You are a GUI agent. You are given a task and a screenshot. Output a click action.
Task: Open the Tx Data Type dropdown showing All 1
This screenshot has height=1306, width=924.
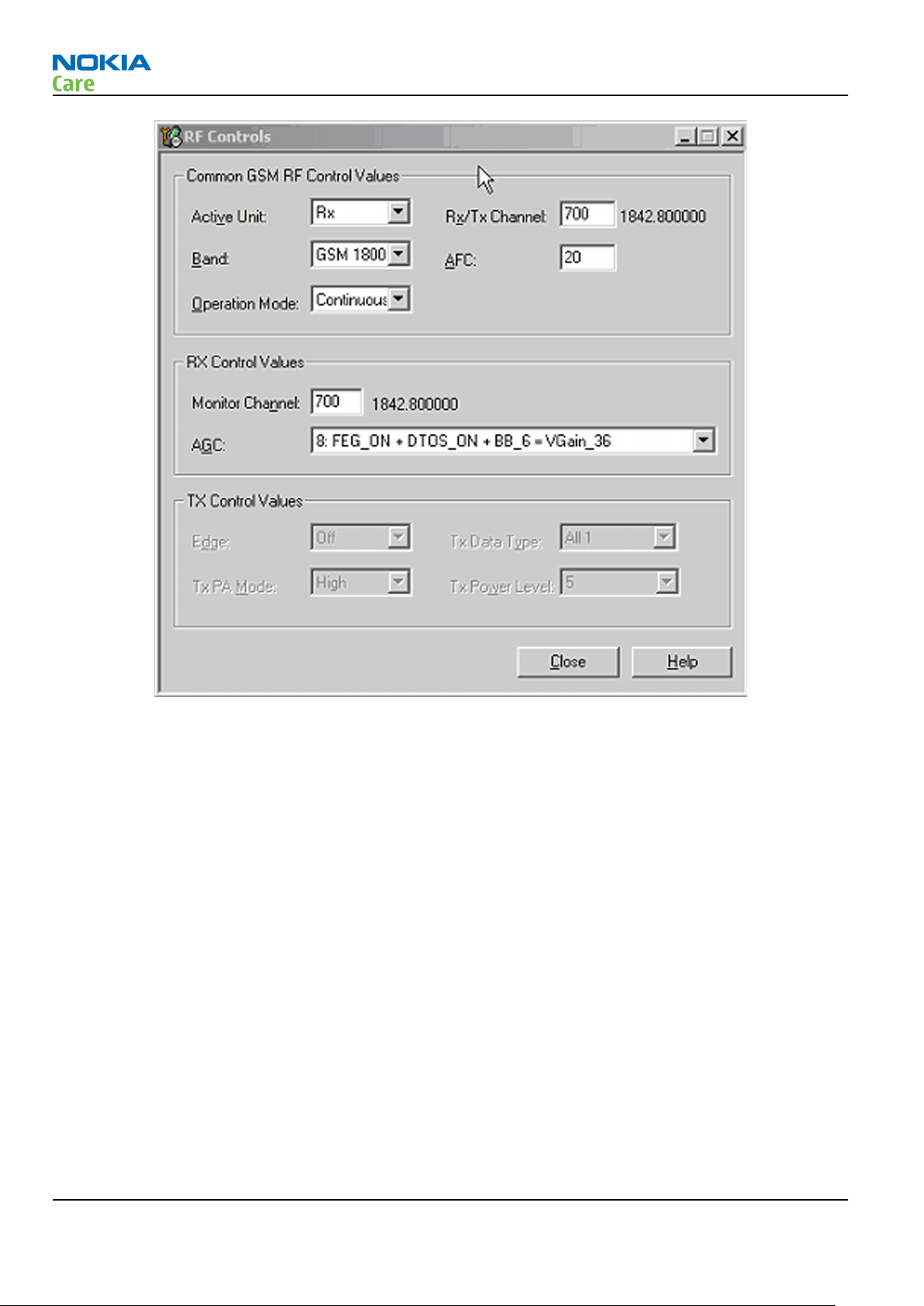(x=619, y=538)
